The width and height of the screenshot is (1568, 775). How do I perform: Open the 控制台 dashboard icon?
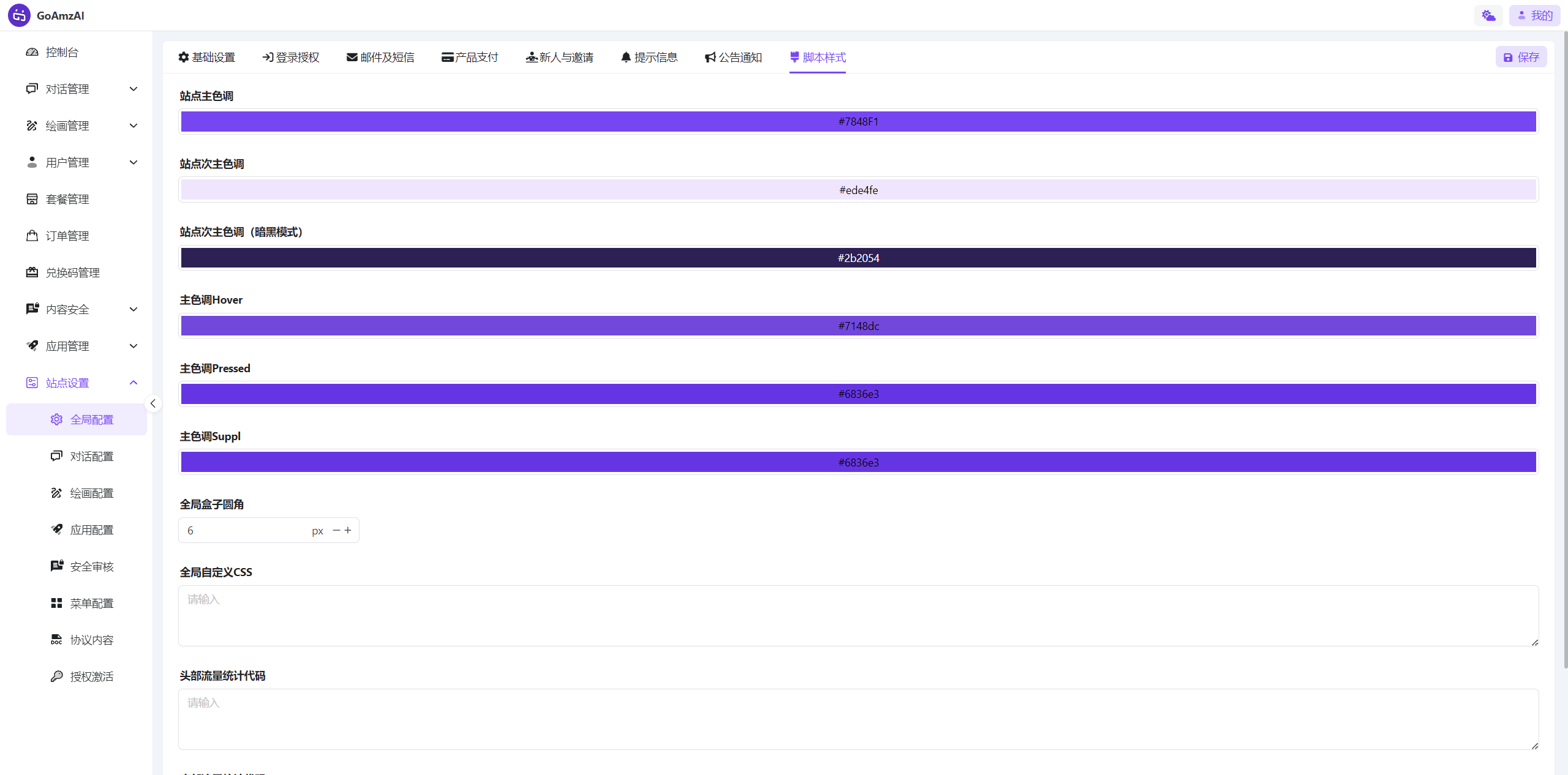click(x=32, y=52)
